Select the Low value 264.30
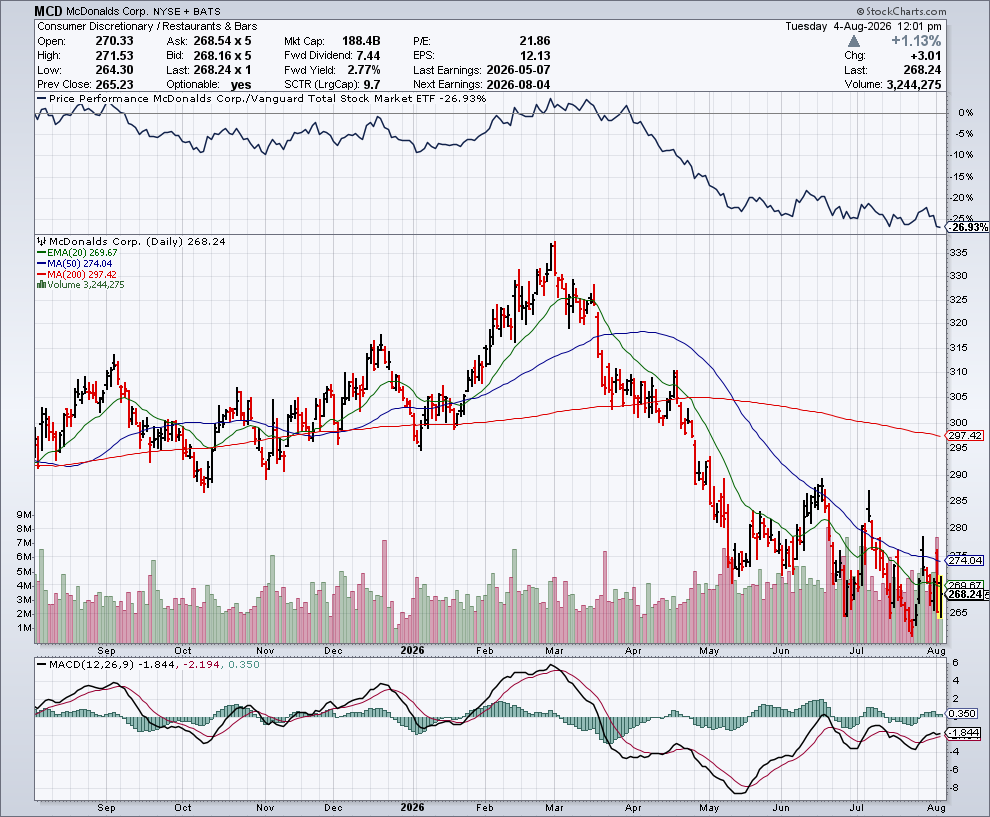 114,70
